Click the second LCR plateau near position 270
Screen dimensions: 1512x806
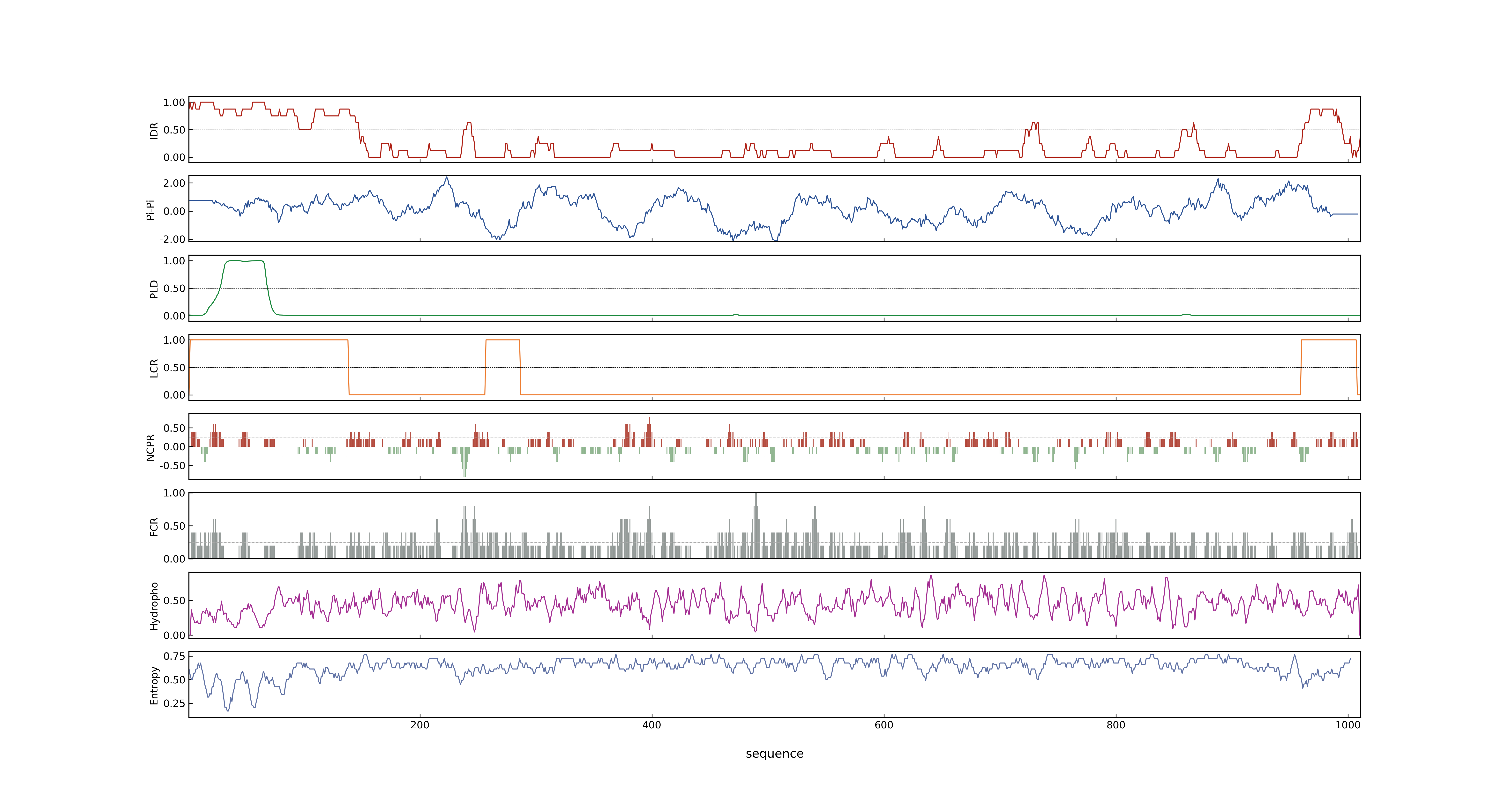502,340
